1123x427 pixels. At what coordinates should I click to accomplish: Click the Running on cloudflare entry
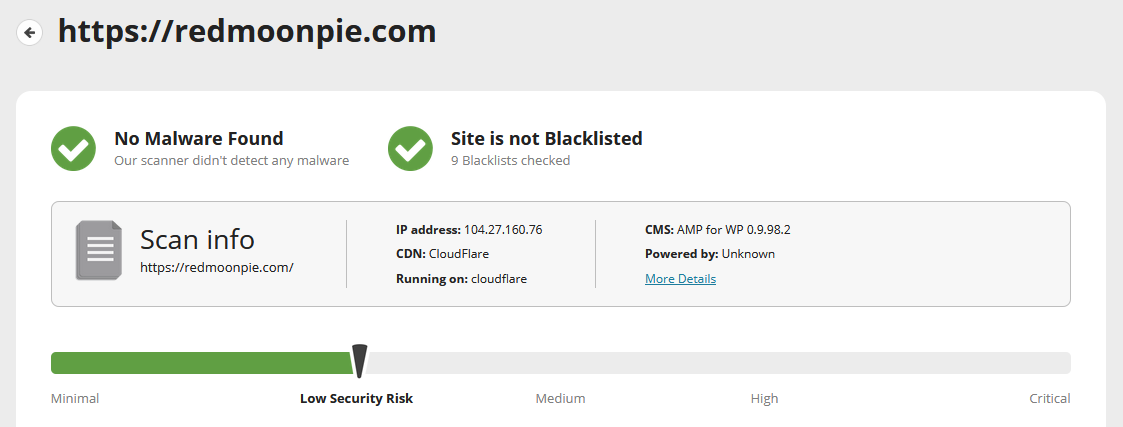click(x=461, y=279)
